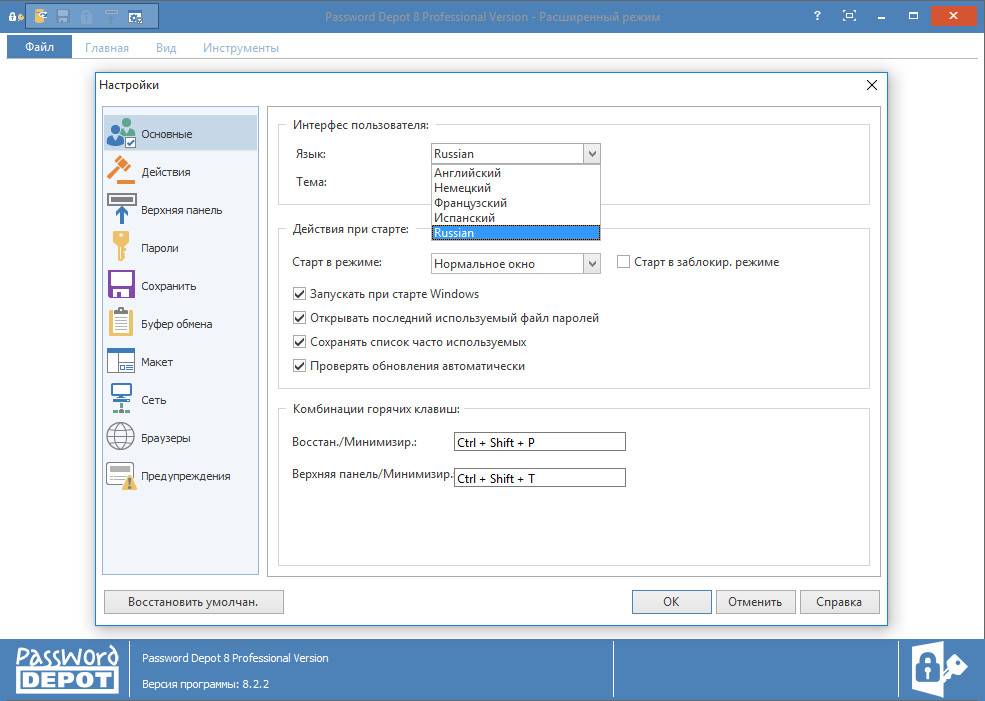Toggle Старт в заблокир. режиме checkbox
The image size is (985, 701).
coord(623,262)
